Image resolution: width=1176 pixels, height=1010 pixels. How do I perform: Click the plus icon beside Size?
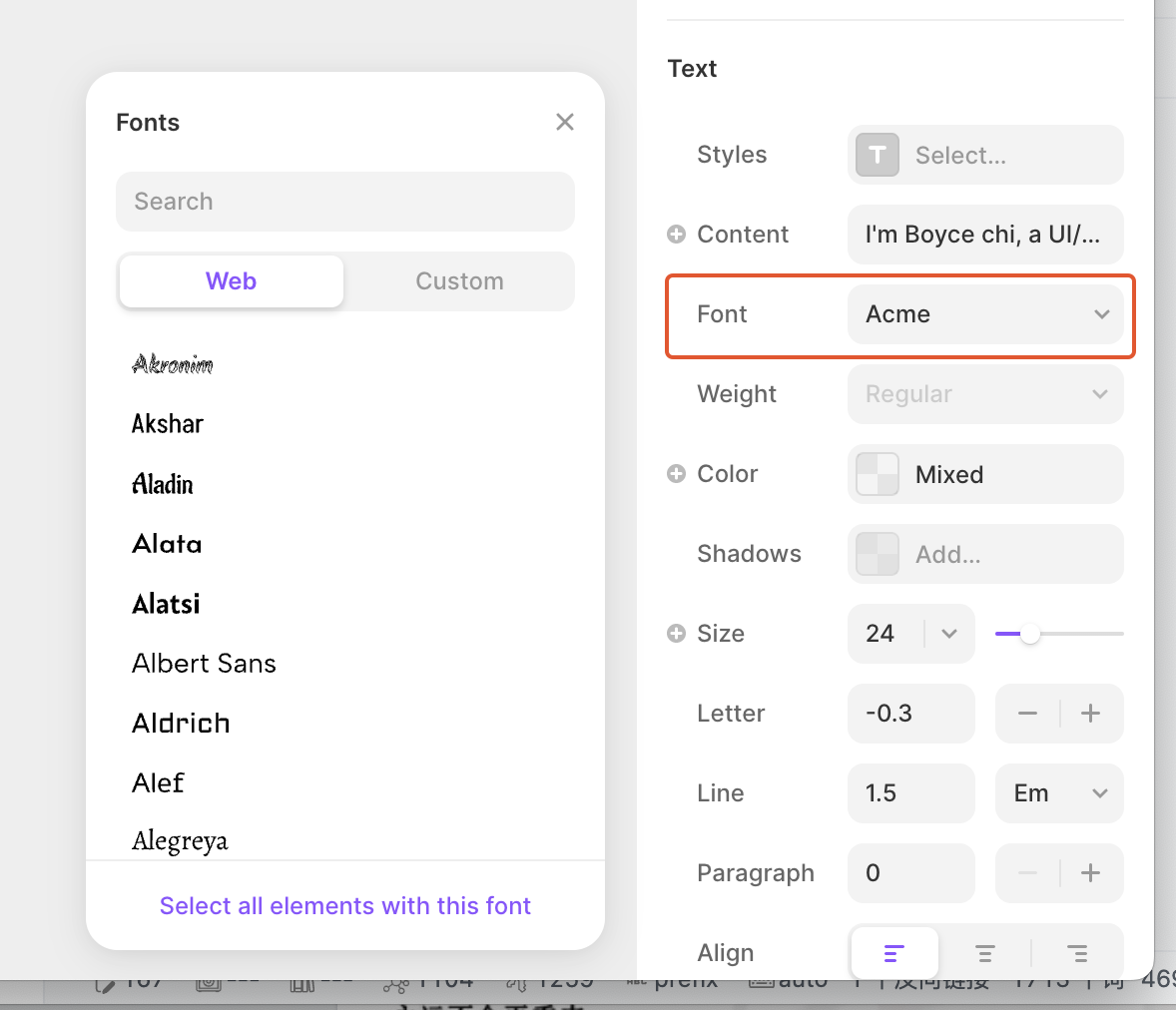[676, 634]
